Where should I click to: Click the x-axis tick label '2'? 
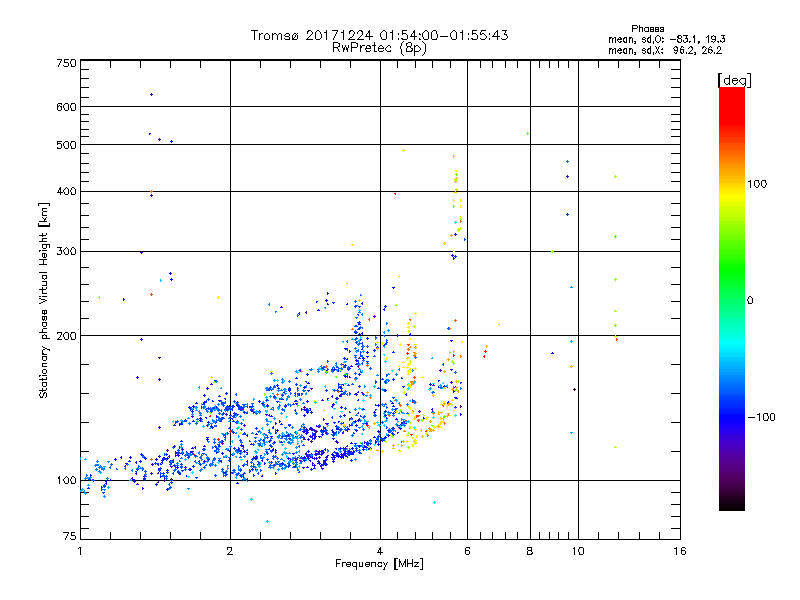[x=230, y=551]
